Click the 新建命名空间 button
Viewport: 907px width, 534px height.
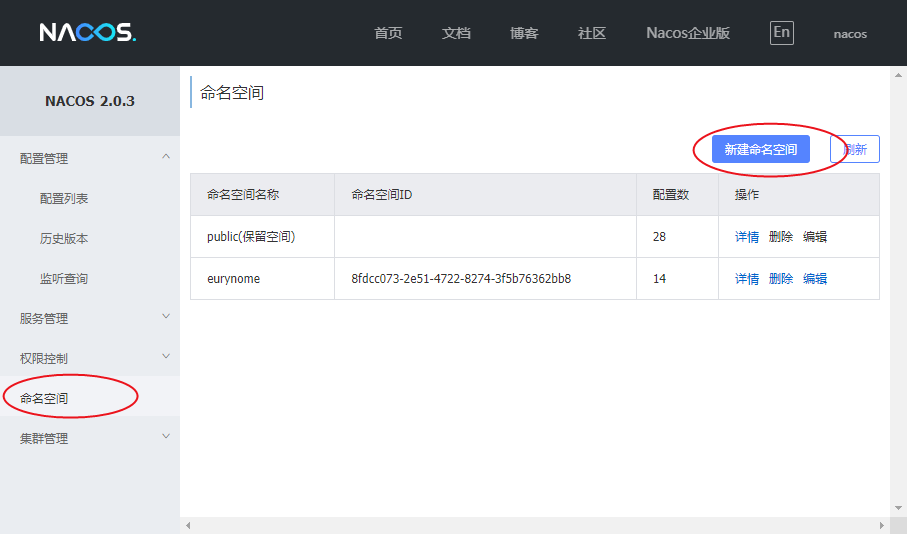pyautogui.click(x=760, y=149)
